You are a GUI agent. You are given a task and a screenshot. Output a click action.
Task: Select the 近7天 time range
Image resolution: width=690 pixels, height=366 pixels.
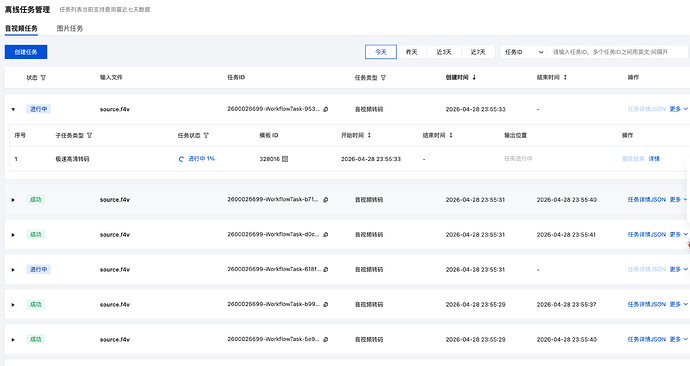tap(478, 52)
